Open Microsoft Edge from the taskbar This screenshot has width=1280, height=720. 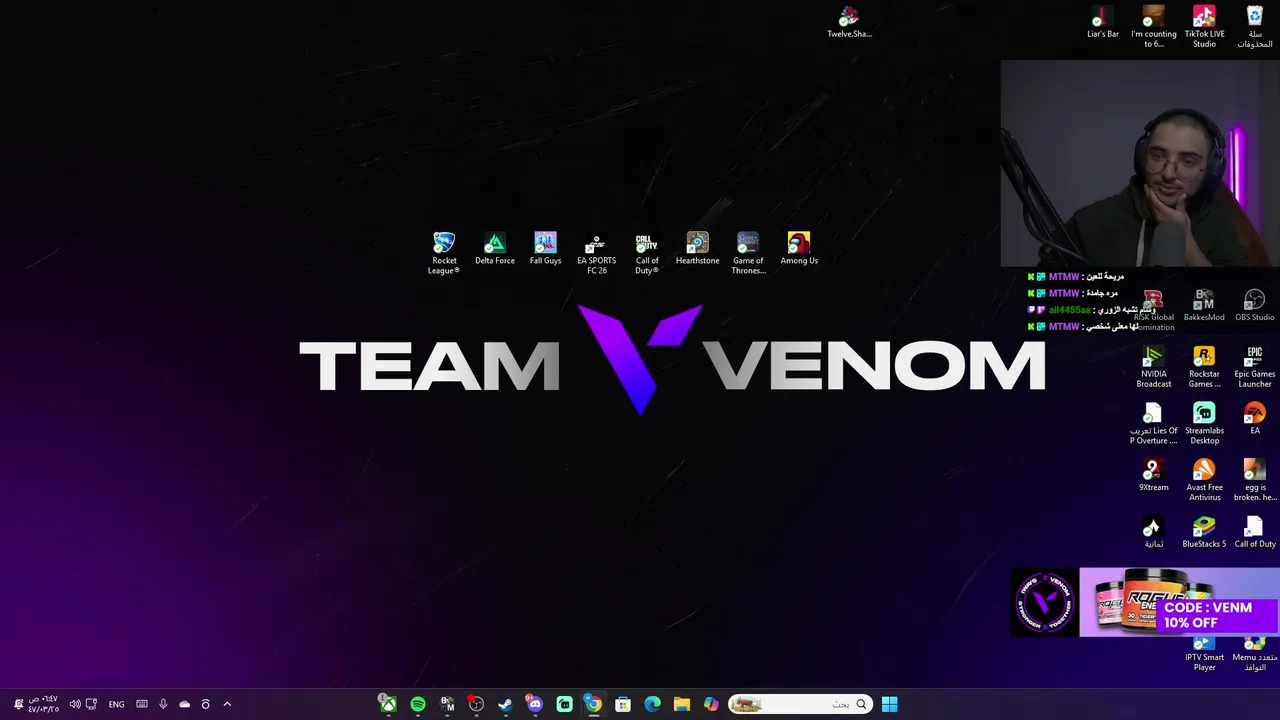[x=652, y=704]
